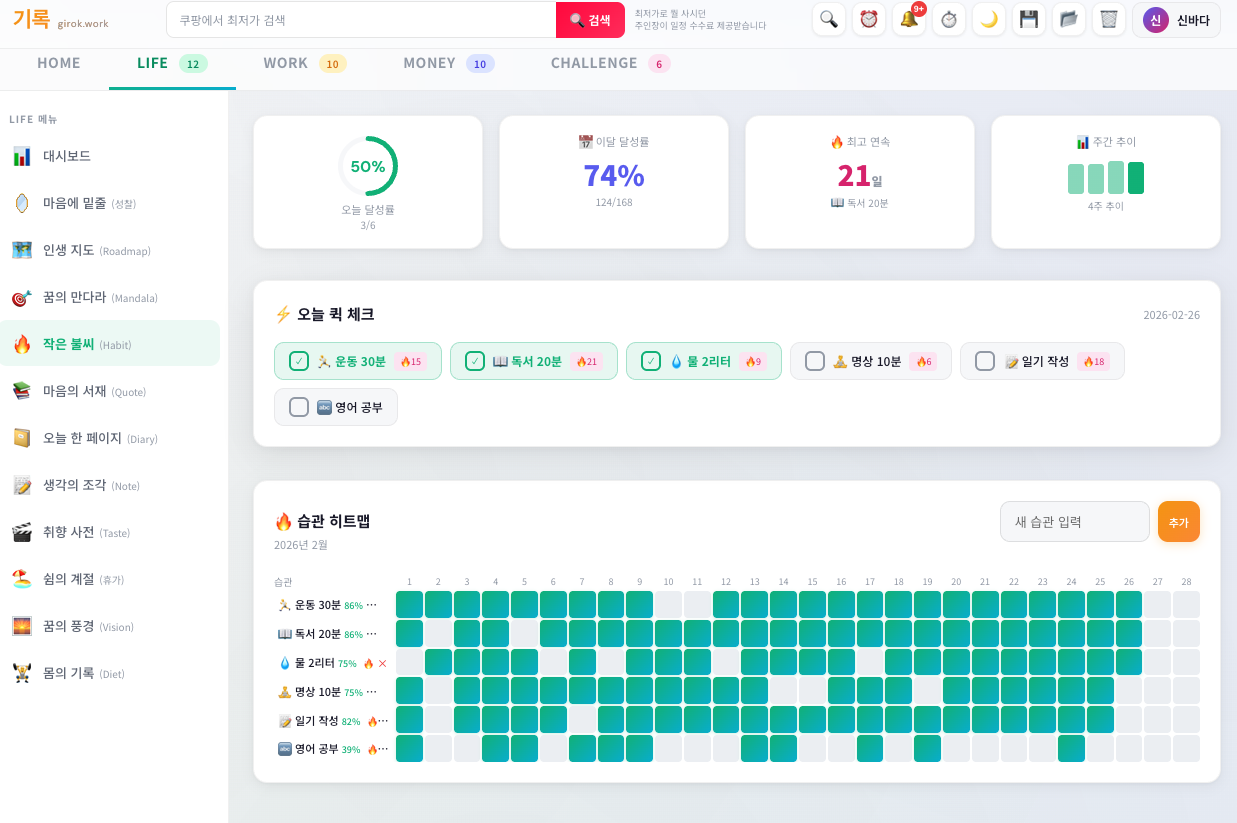
Task: Switch to the CHALLENGE tab
Action: click(610, 64)
